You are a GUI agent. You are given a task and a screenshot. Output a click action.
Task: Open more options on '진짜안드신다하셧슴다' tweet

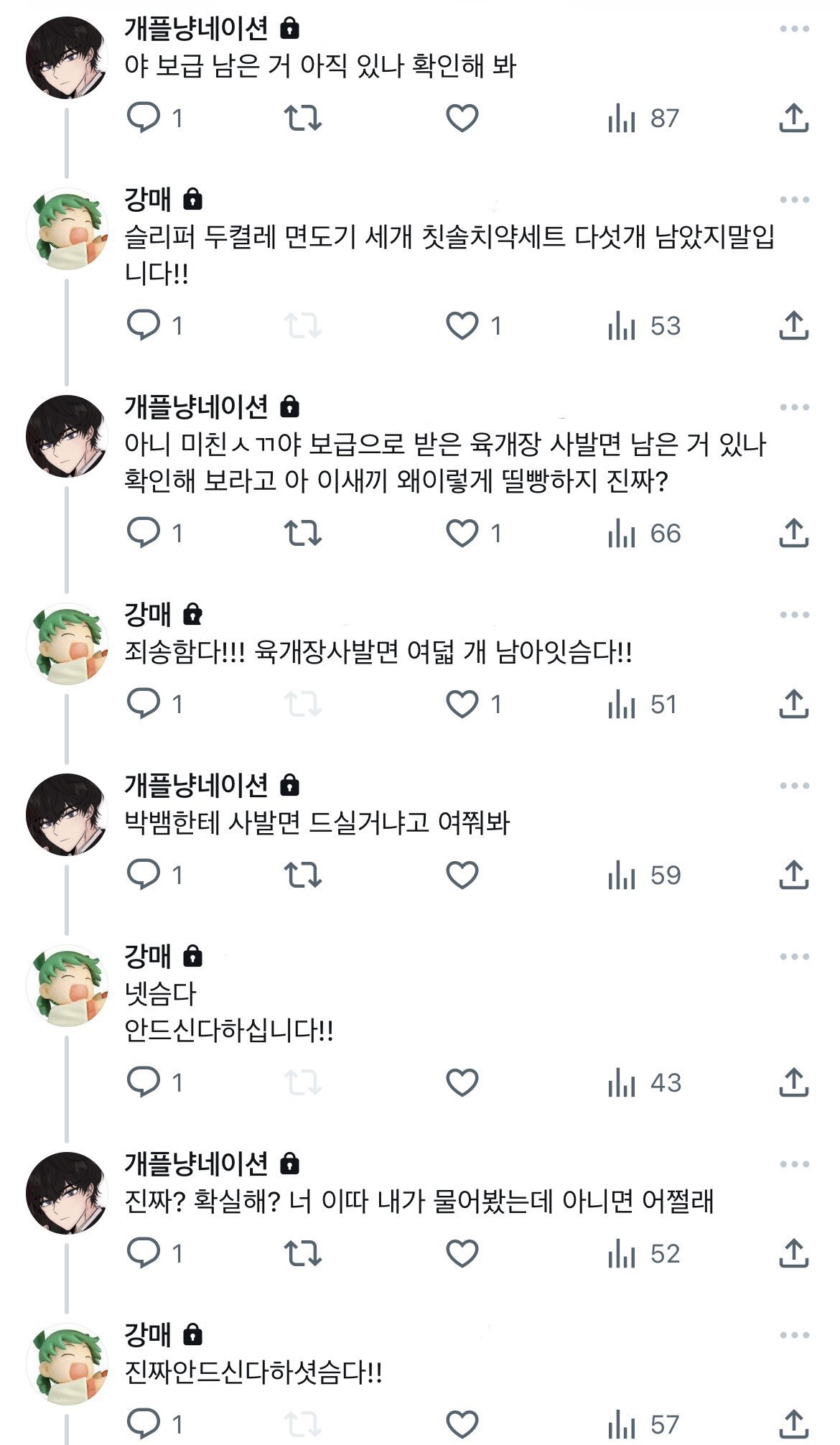[x=794, y=1335]
